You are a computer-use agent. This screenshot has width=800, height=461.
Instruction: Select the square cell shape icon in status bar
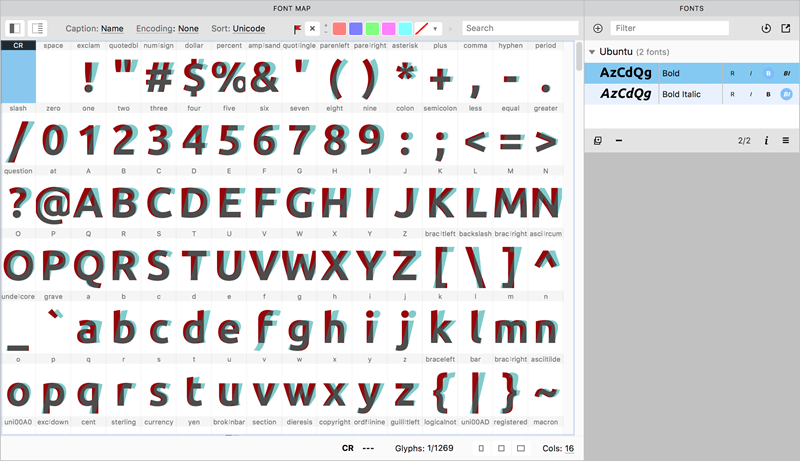tap(501, 448)
